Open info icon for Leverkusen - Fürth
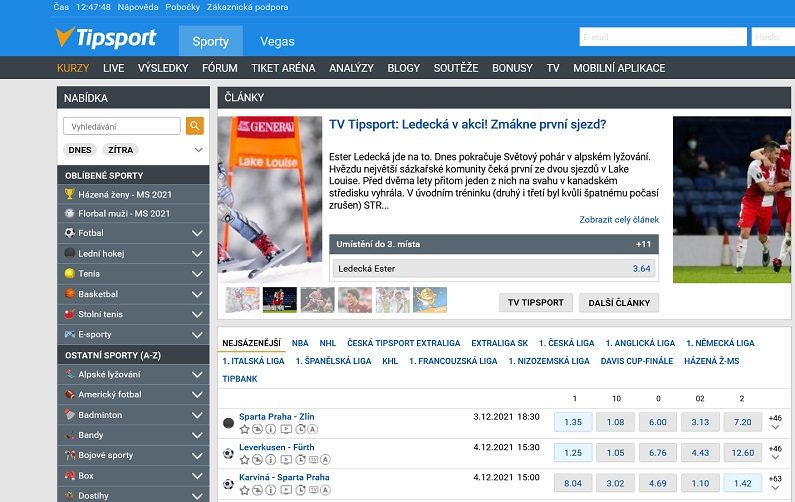Screen dimensions: 795x502 click(x=271, y=460)
